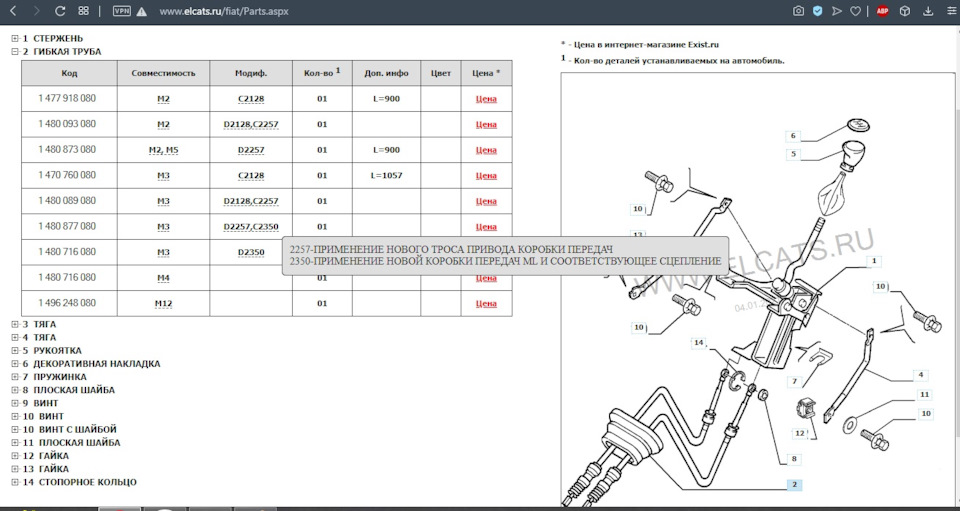Bookmark the page with the heart icon

point(855,11)
